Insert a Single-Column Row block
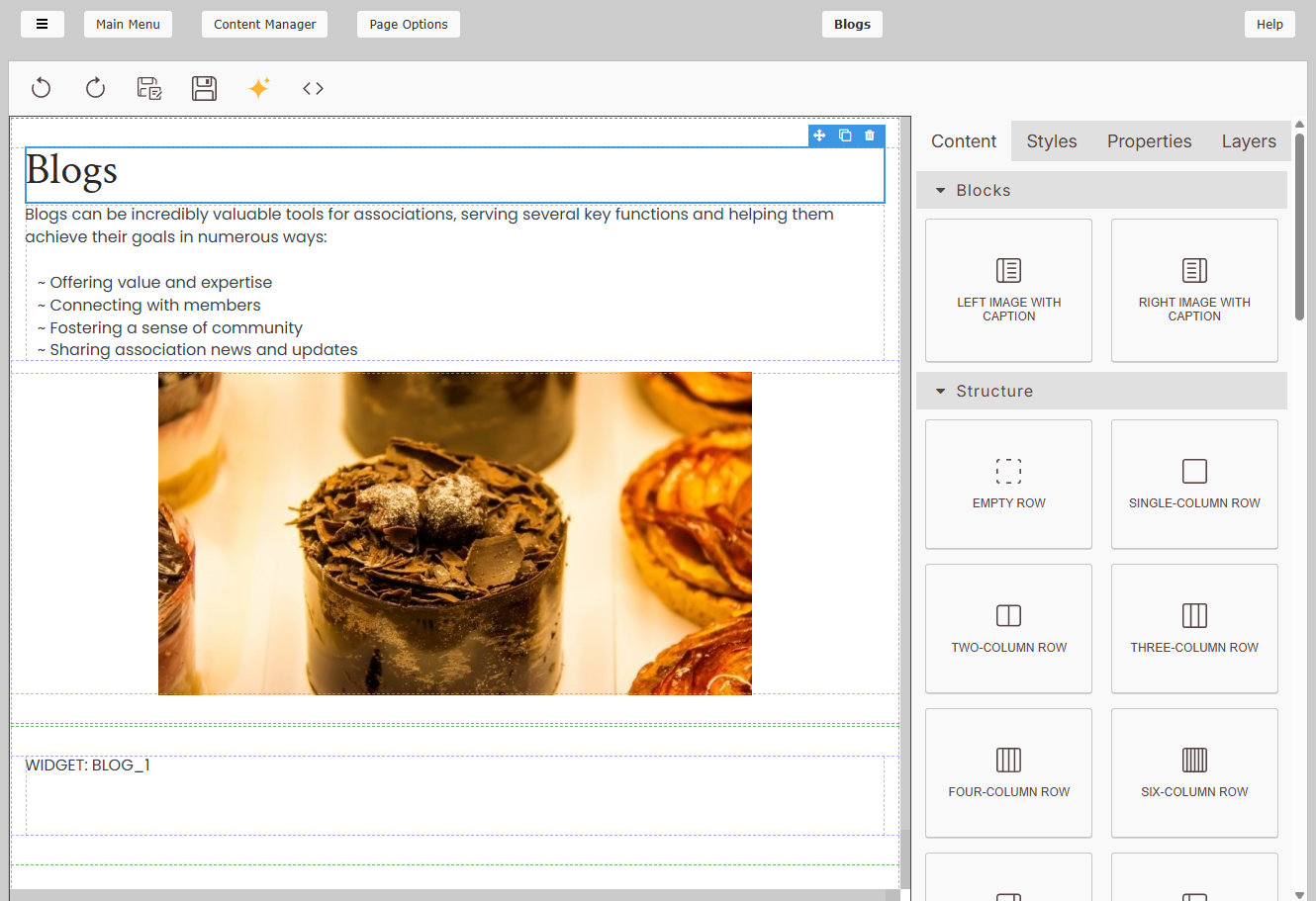The width and height of the screenshot is (1316, 901). 1194,484
